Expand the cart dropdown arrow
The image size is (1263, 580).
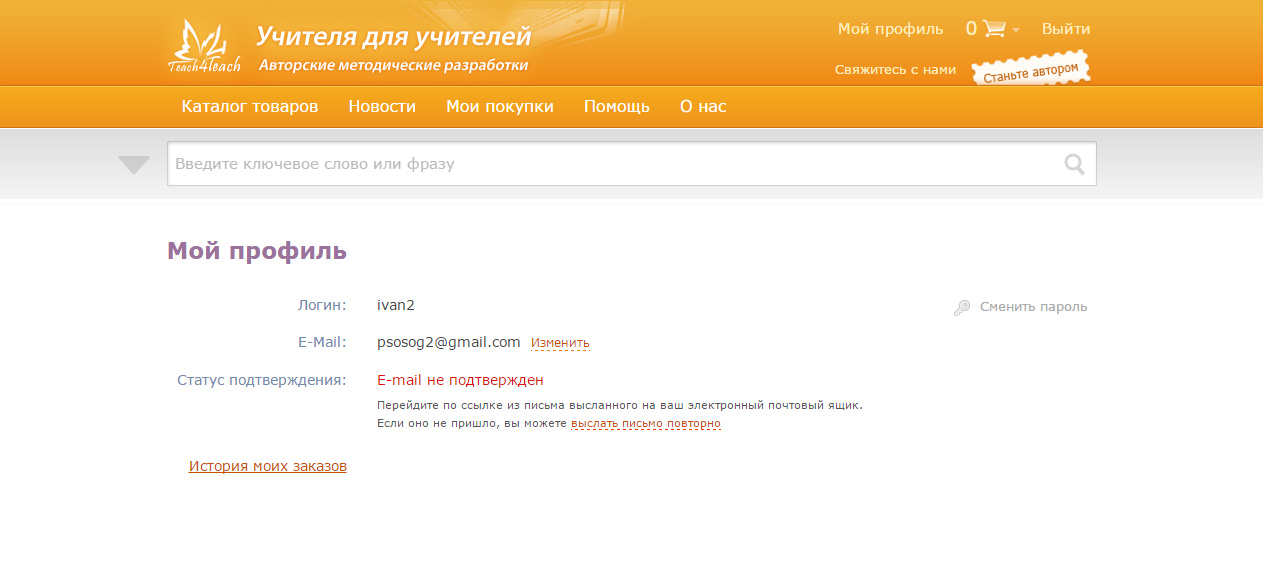(x=1016, y=30)
